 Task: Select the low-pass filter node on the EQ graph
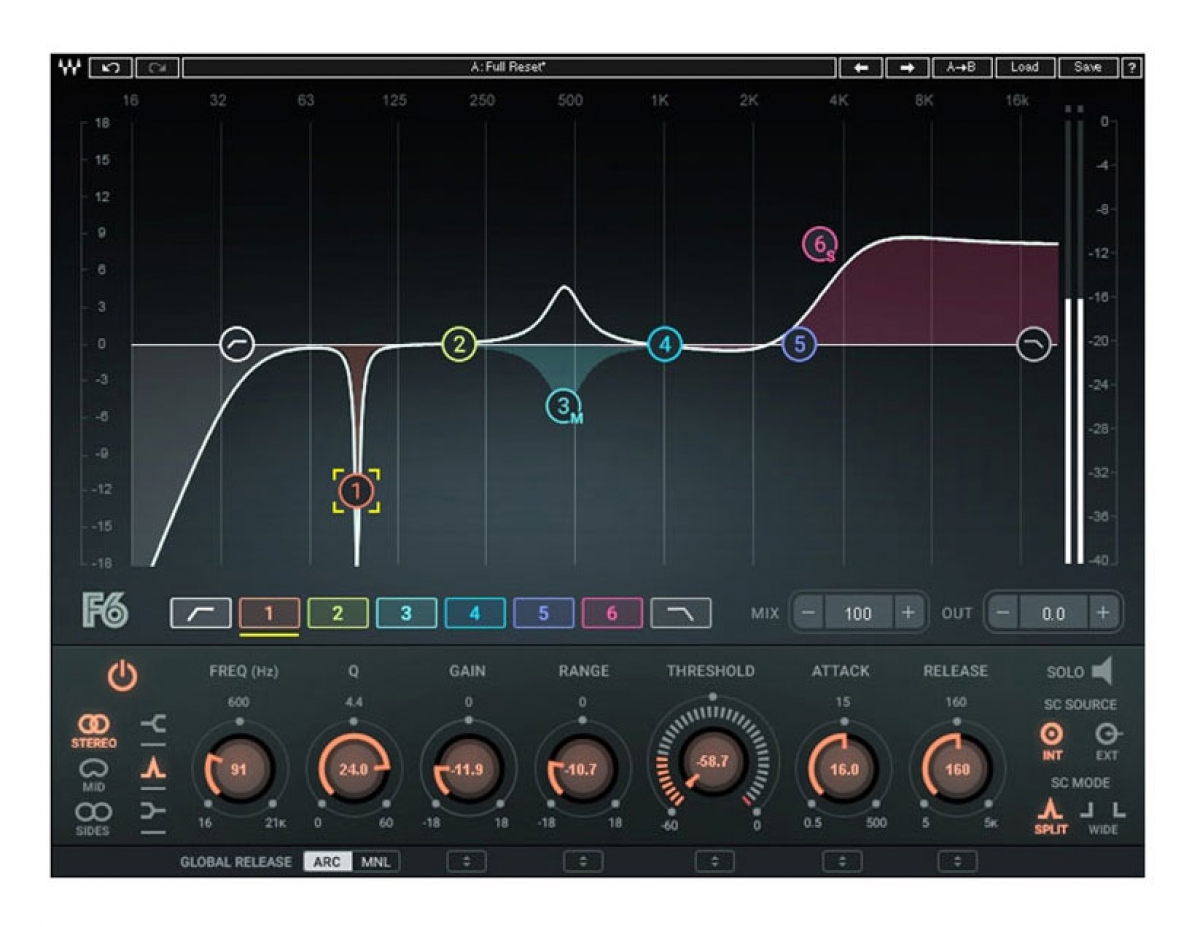tap(1034, 345)
